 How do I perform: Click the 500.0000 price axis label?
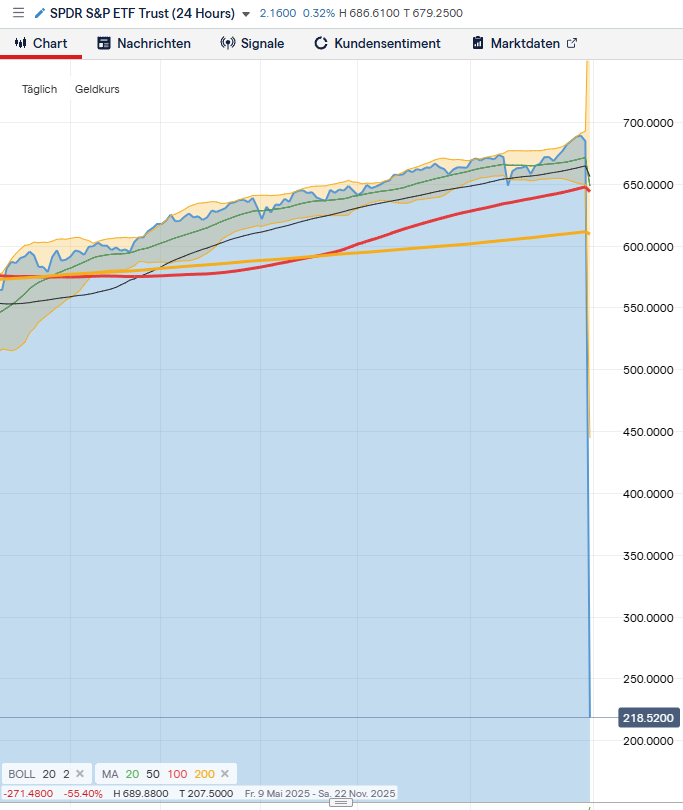tap(648, 370)
